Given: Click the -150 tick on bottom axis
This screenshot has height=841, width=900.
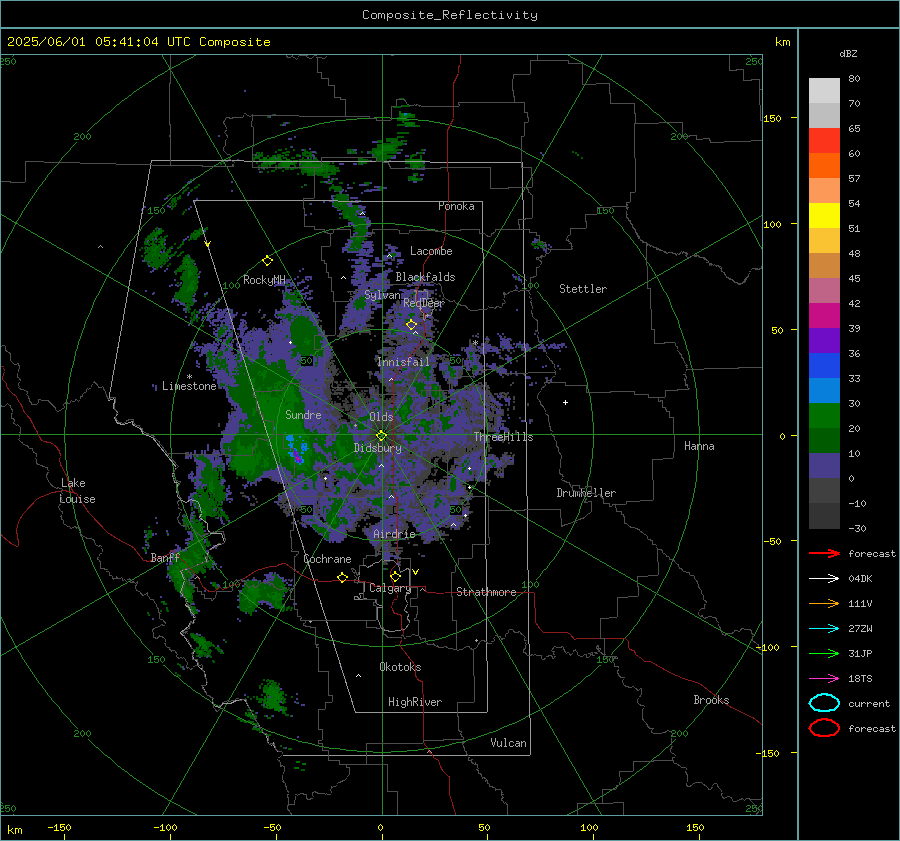Looking at the screenshot, I should 59,827.
